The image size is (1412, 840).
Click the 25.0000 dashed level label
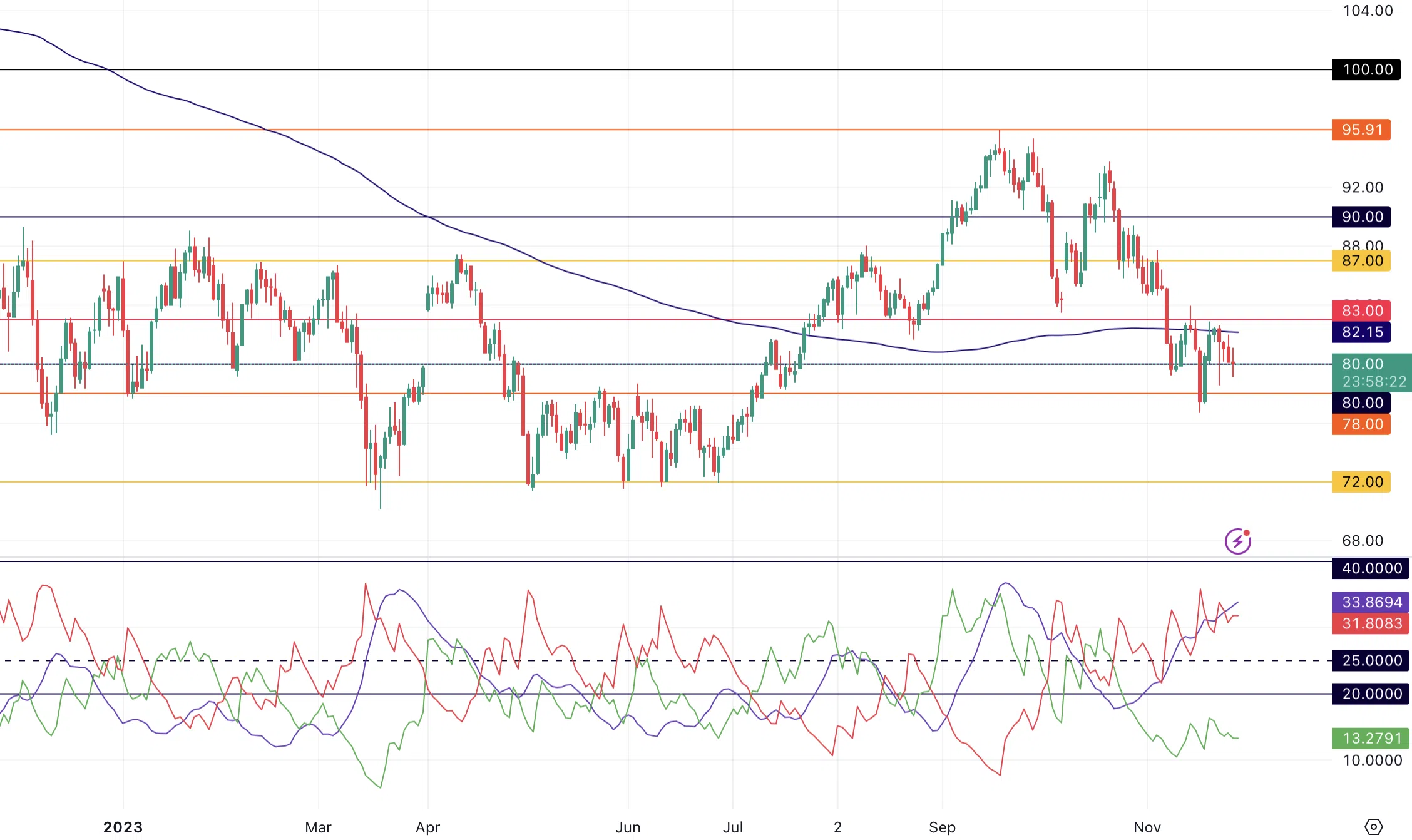pyautogui.click(x=1371, y=660)
